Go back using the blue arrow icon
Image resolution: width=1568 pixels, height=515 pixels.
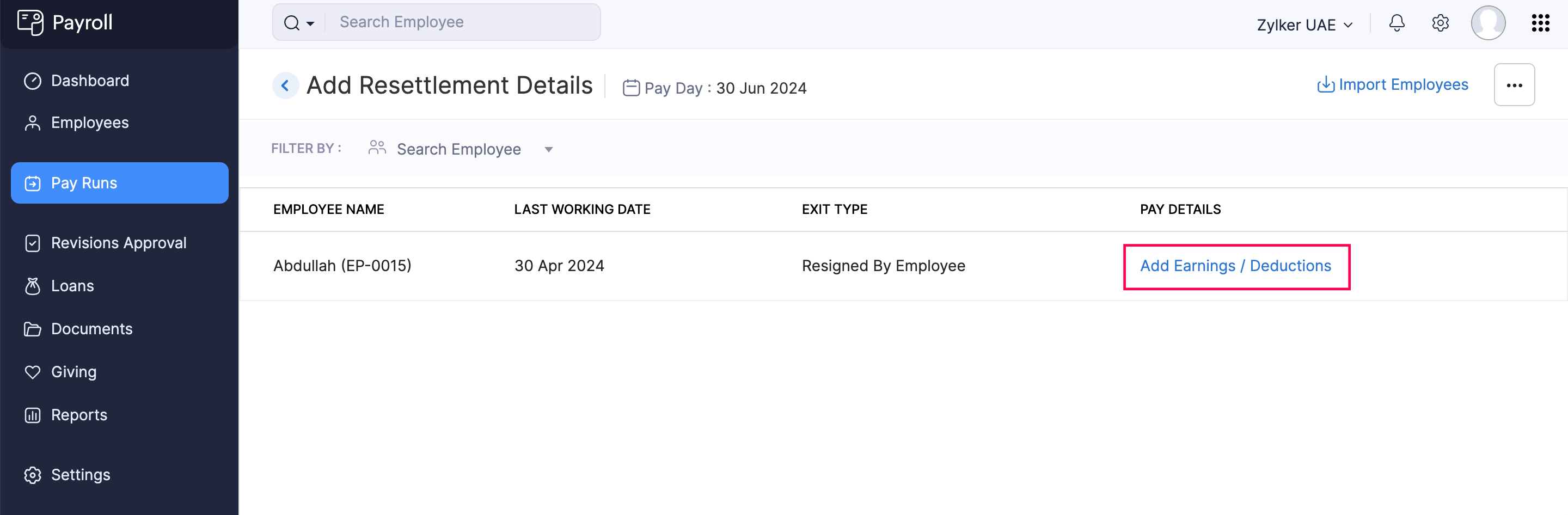(x=285, y=85)
